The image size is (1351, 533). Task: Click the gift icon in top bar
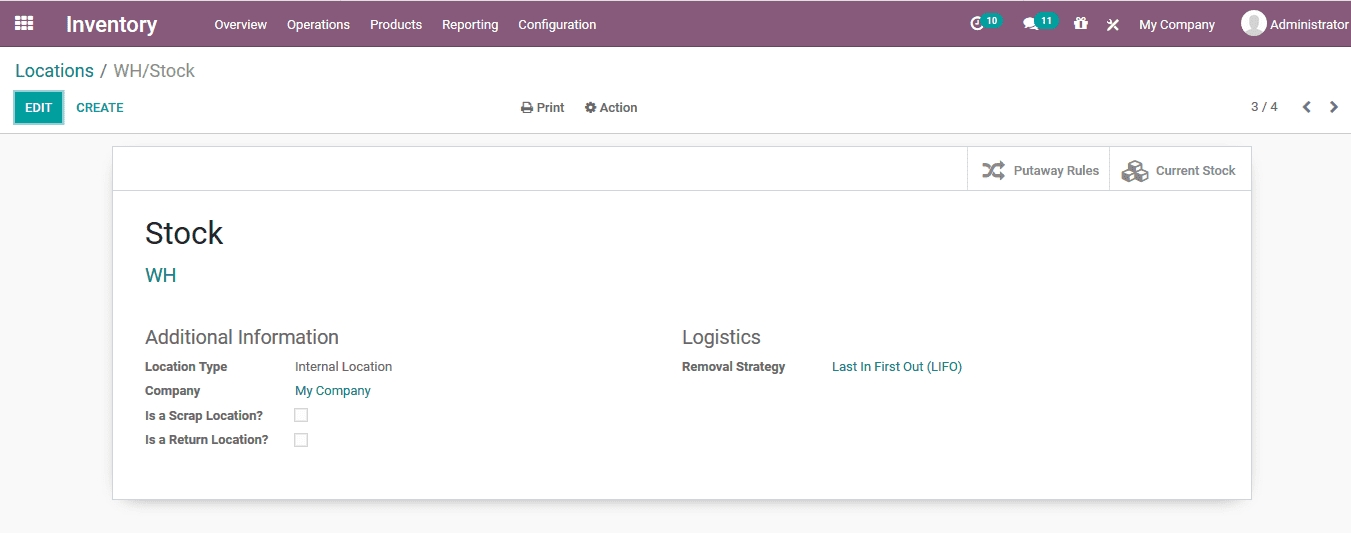coord(1081,24)
